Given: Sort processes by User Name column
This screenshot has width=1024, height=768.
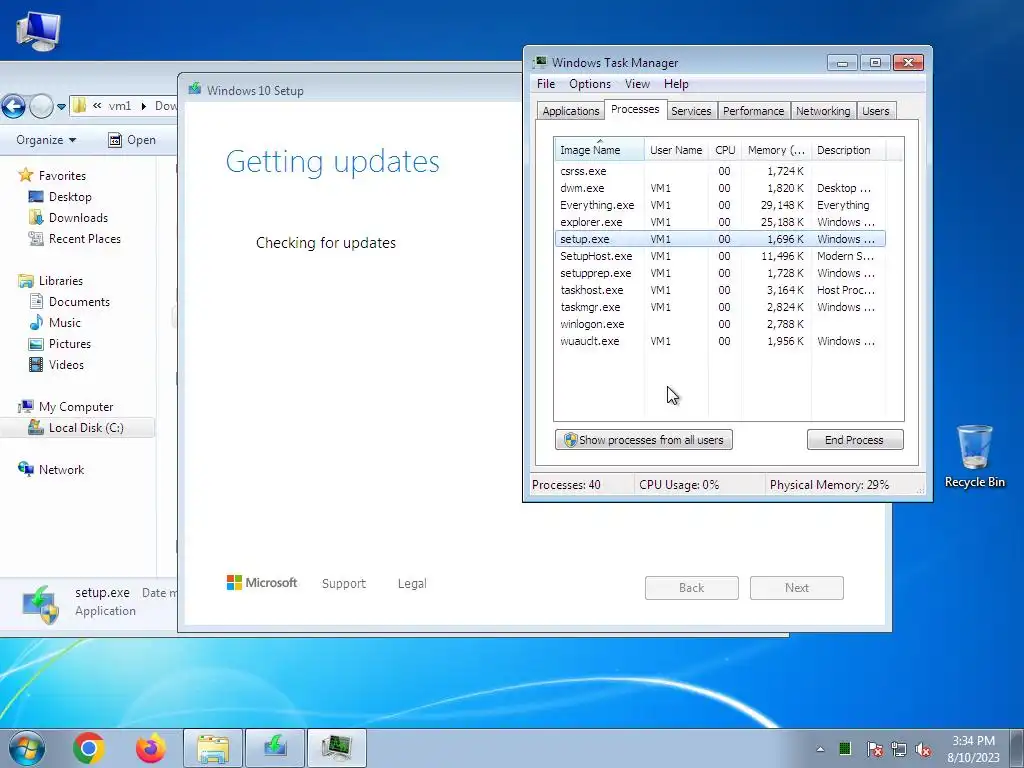Looking at the screenshot, I should (676, 150).
